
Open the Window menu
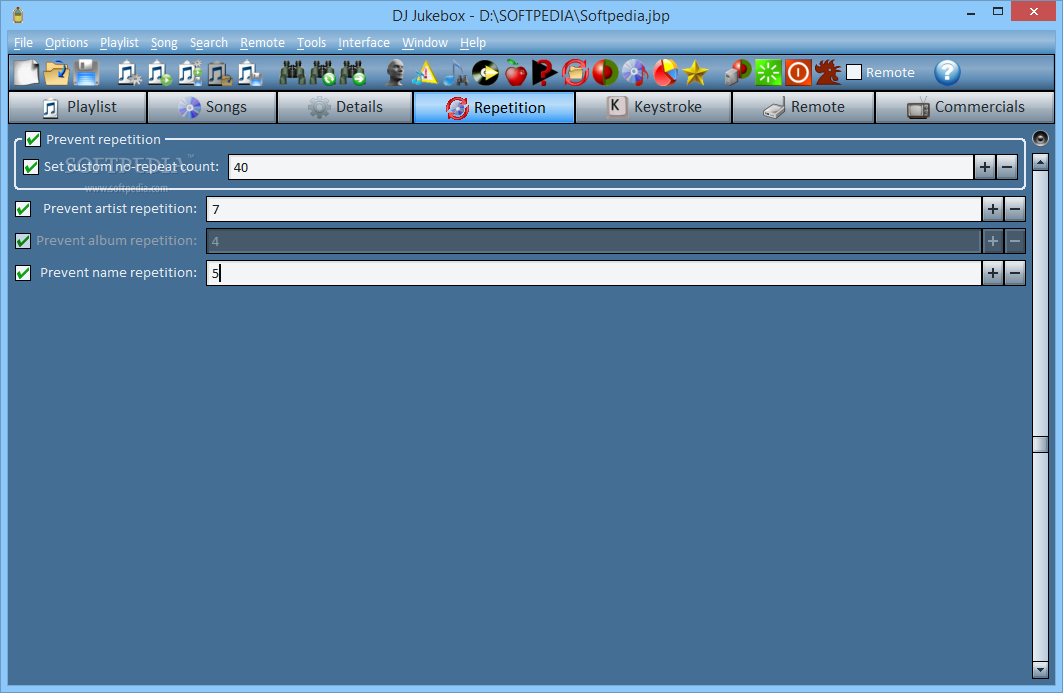pos(425,43)
